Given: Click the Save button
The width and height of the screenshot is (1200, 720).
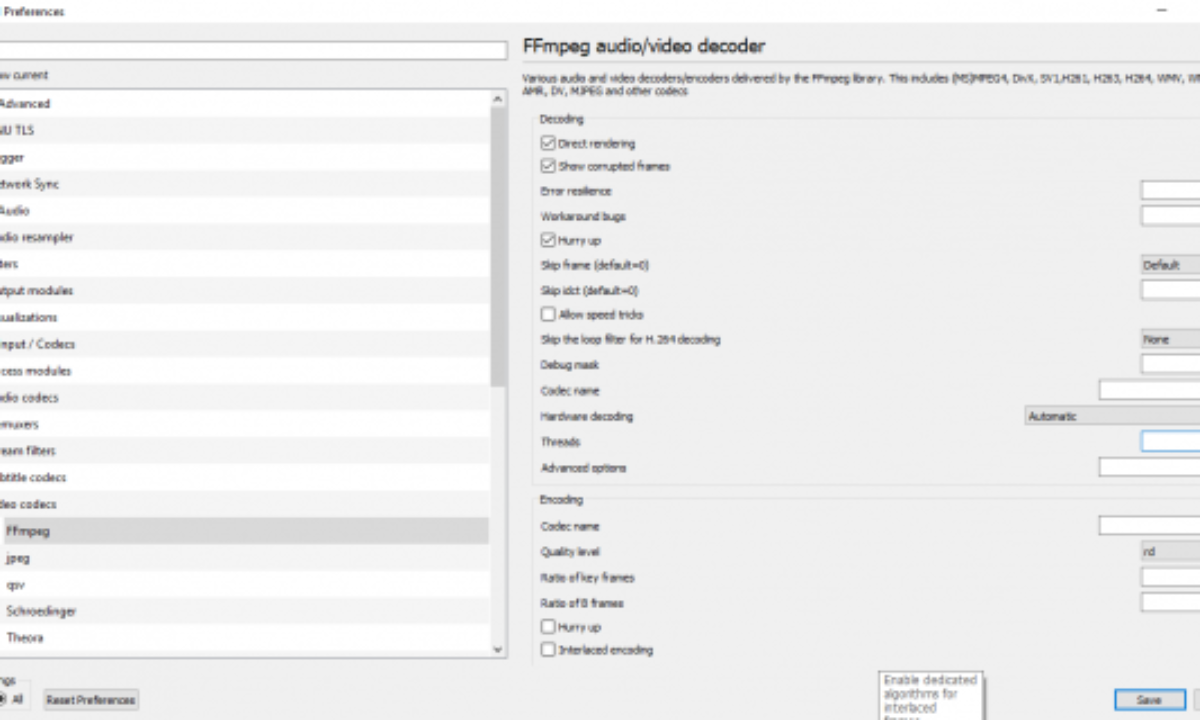Looking at the screenshot, I should pyautogui.click(x=1149, y=700).
